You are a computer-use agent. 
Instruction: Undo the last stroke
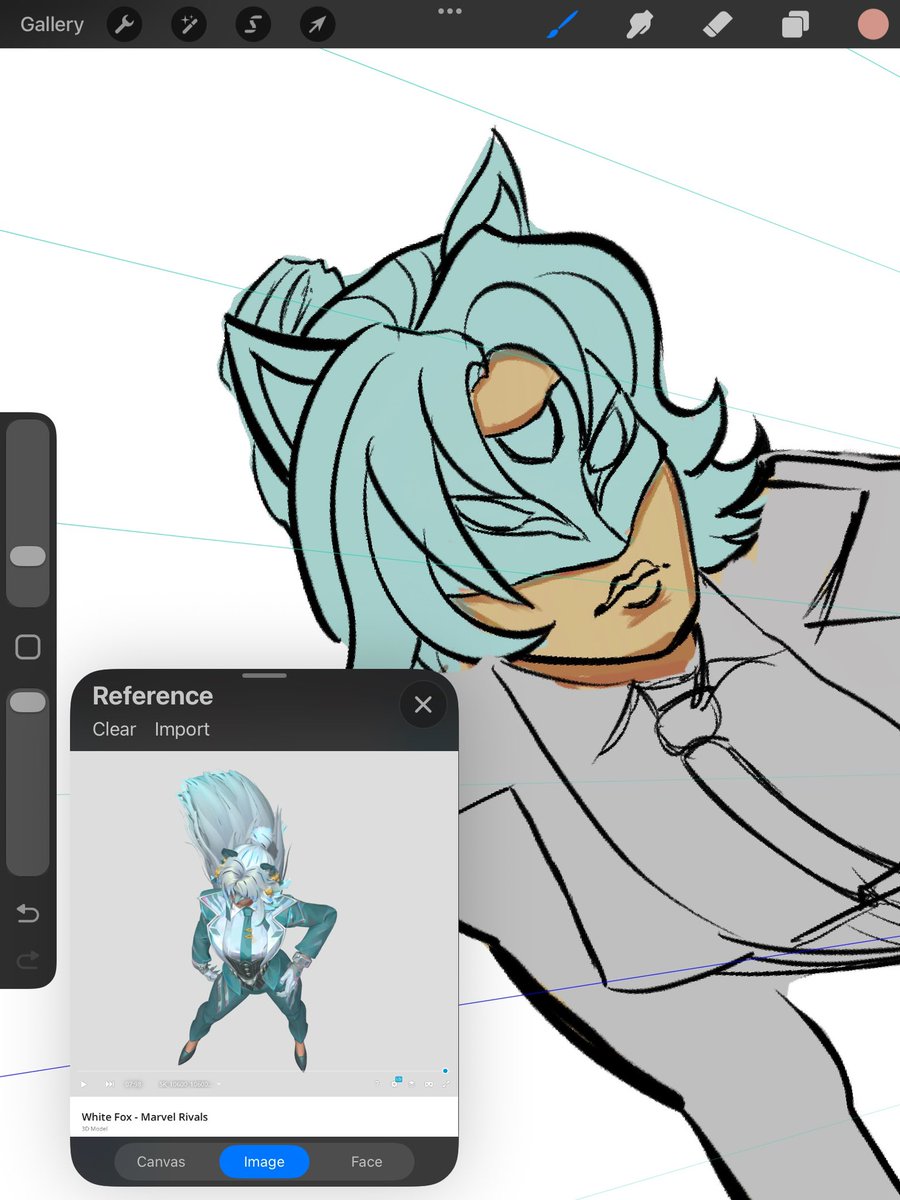tap(28, 913)
